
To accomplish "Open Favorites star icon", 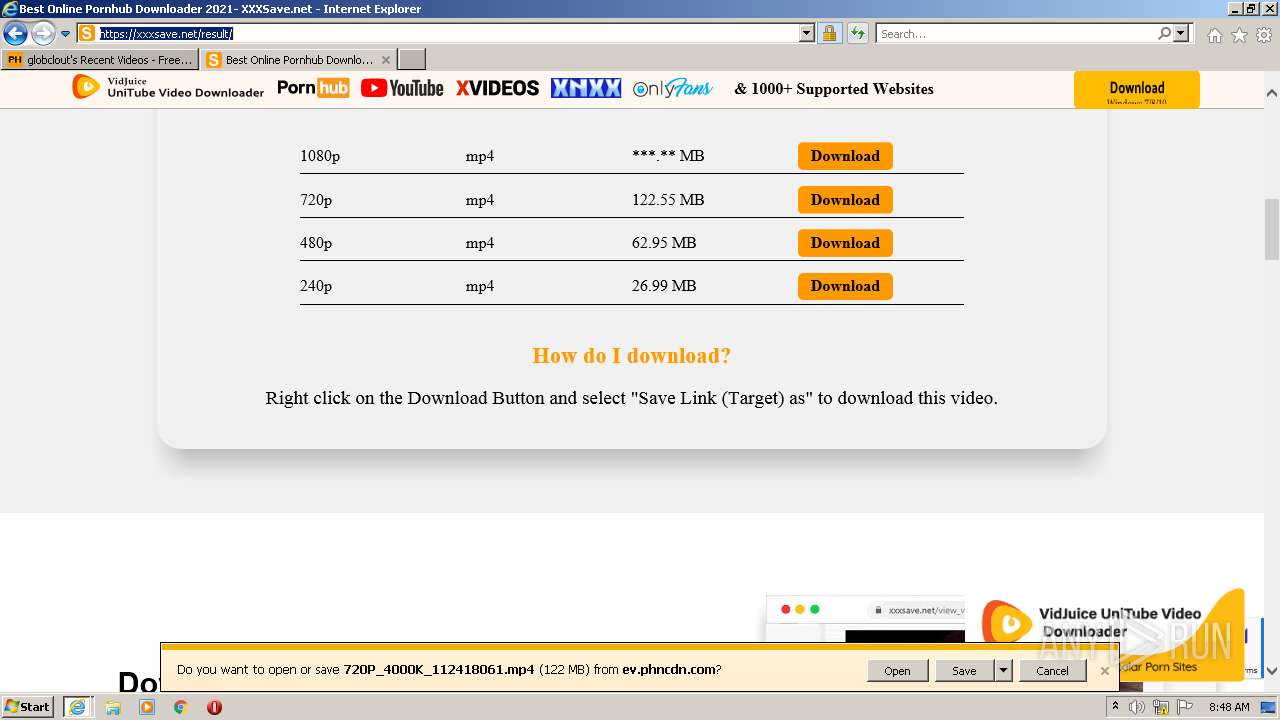I will (1239, 35).
